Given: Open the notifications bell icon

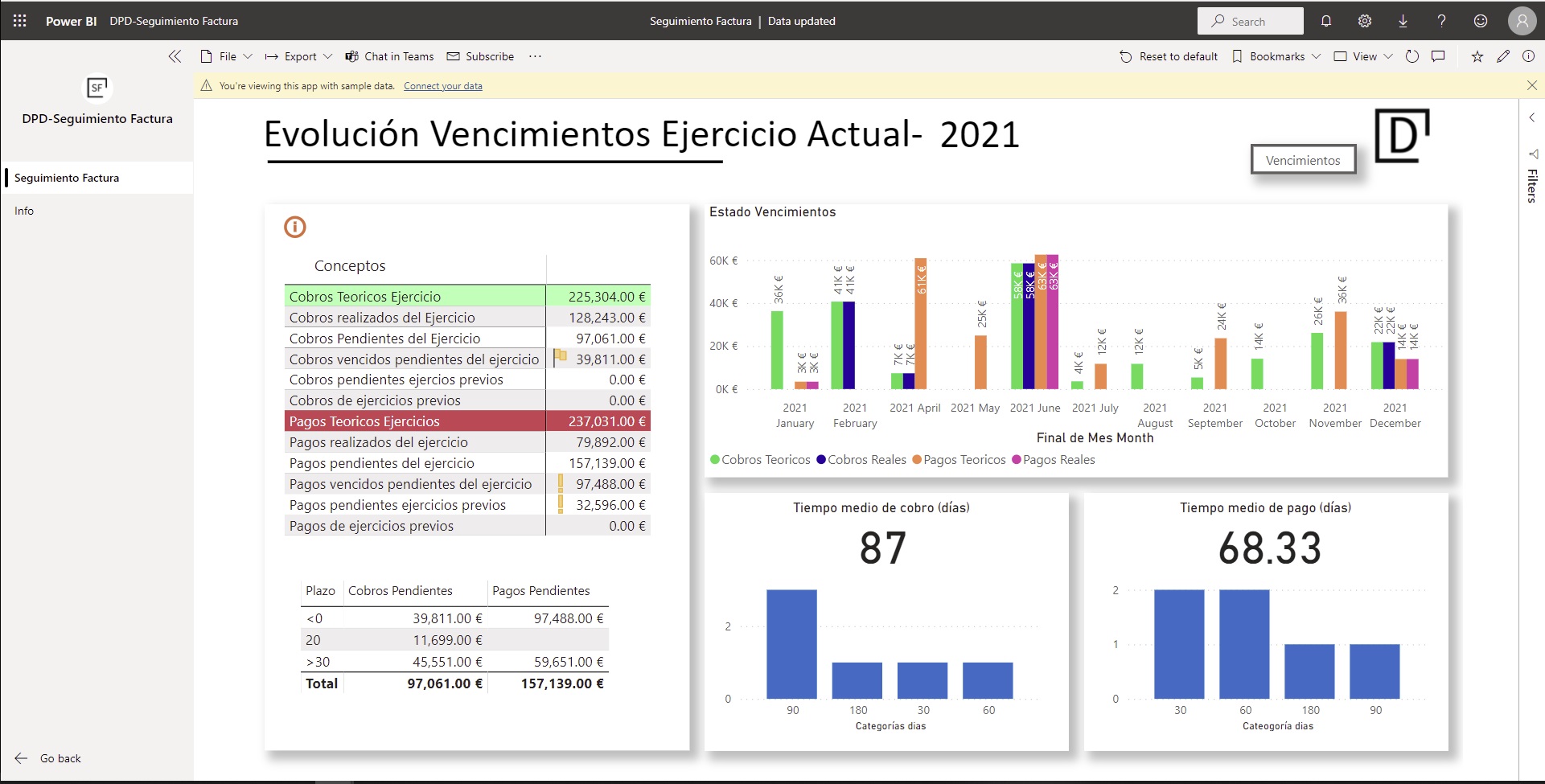Looking at the screenshot, I should coord(1326,21).
